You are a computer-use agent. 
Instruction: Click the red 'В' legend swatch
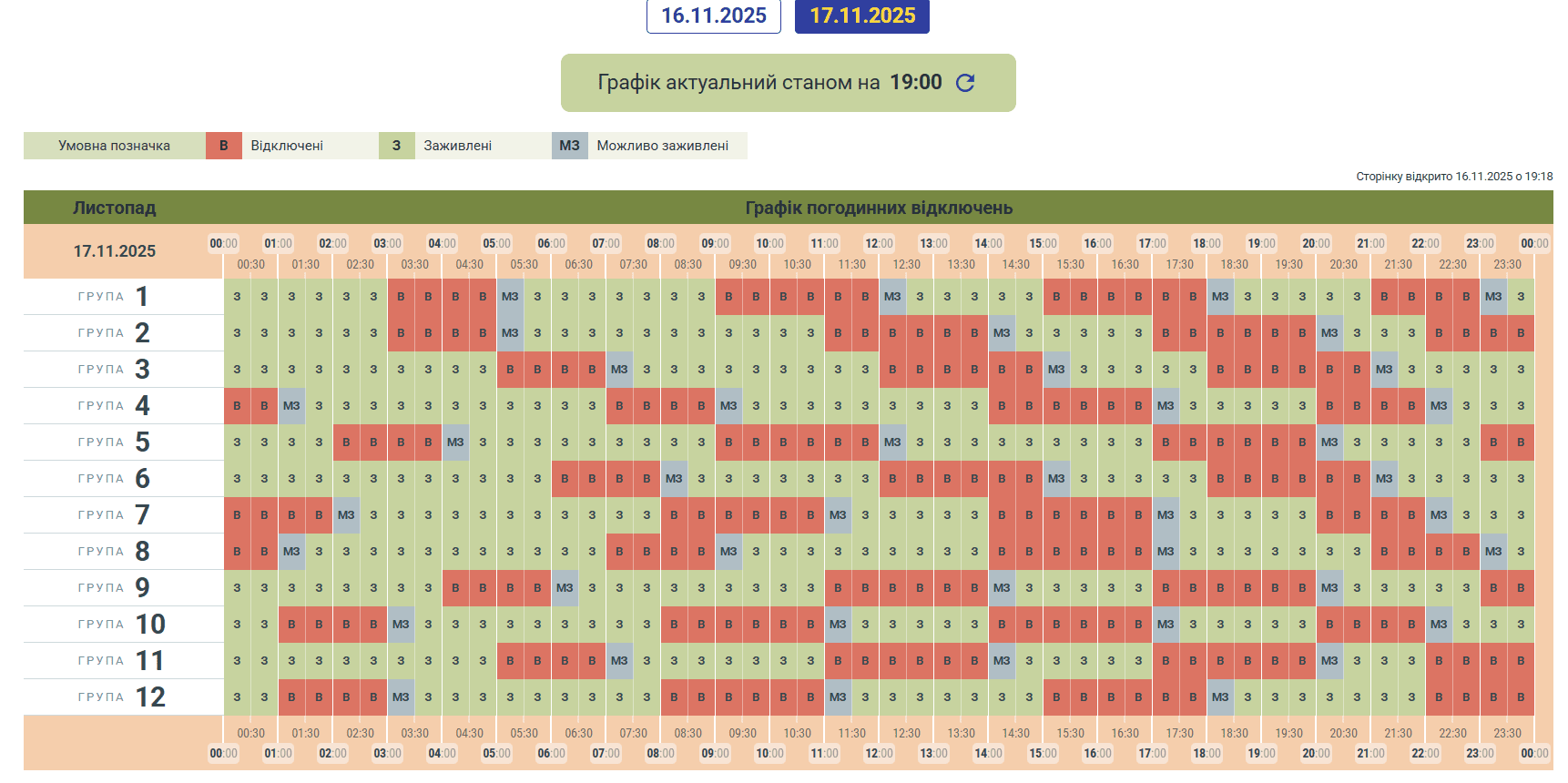point(223,146)
